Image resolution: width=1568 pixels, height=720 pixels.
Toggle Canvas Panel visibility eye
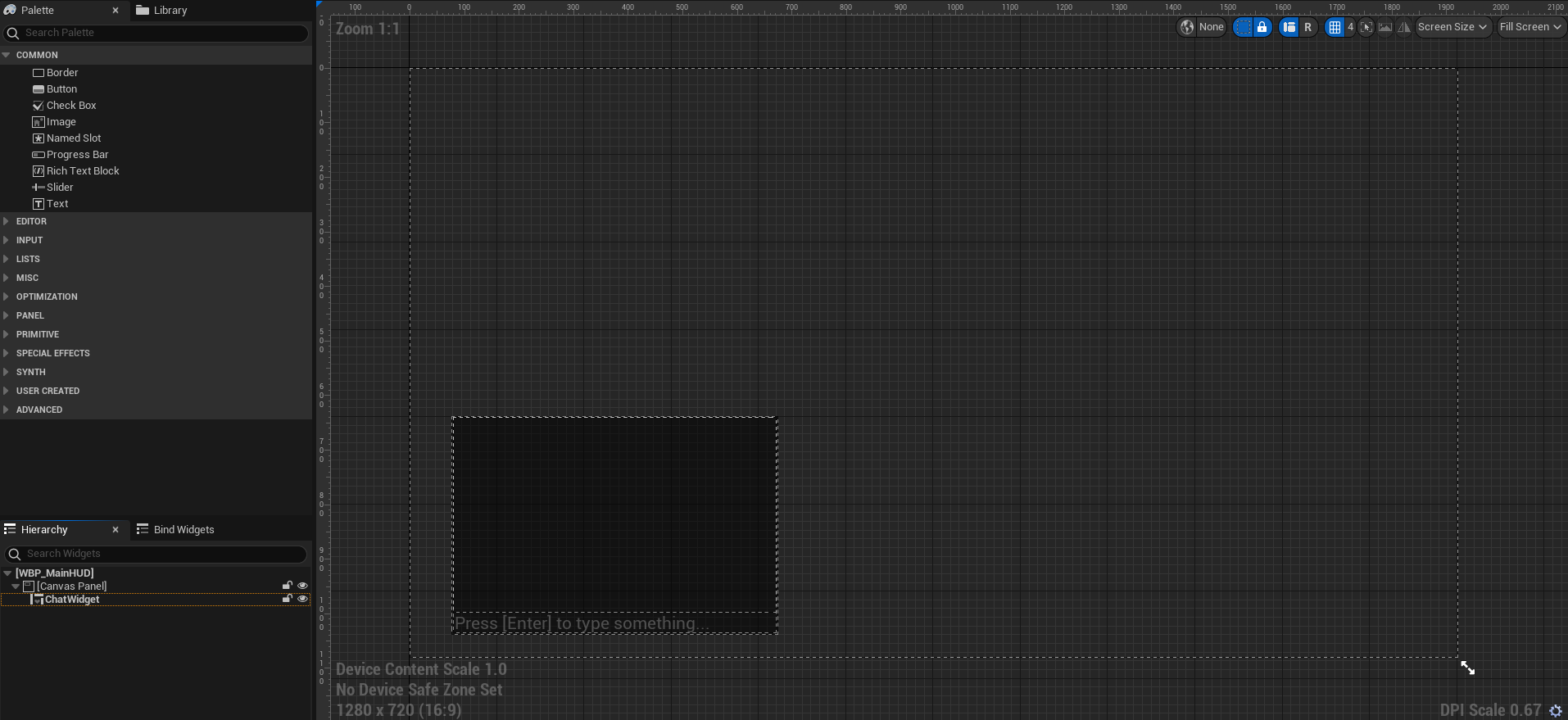point(302,586)
